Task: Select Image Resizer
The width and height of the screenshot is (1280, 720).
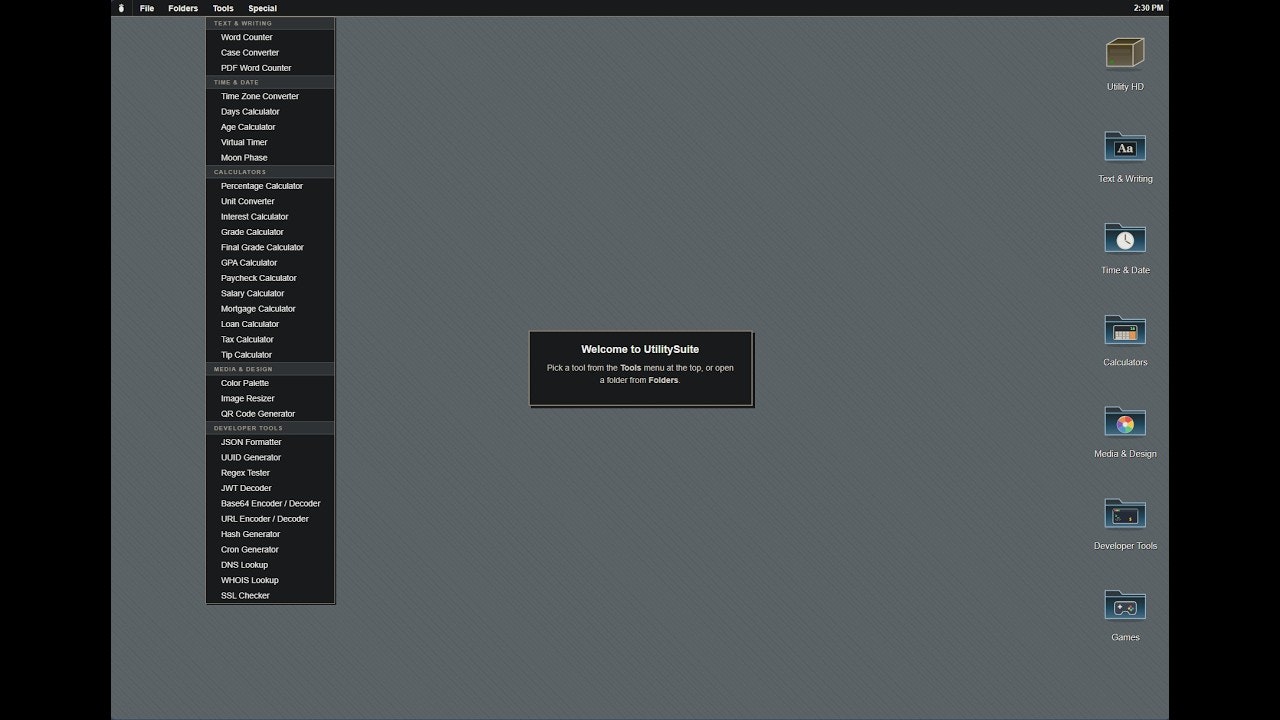Action: 270,398
